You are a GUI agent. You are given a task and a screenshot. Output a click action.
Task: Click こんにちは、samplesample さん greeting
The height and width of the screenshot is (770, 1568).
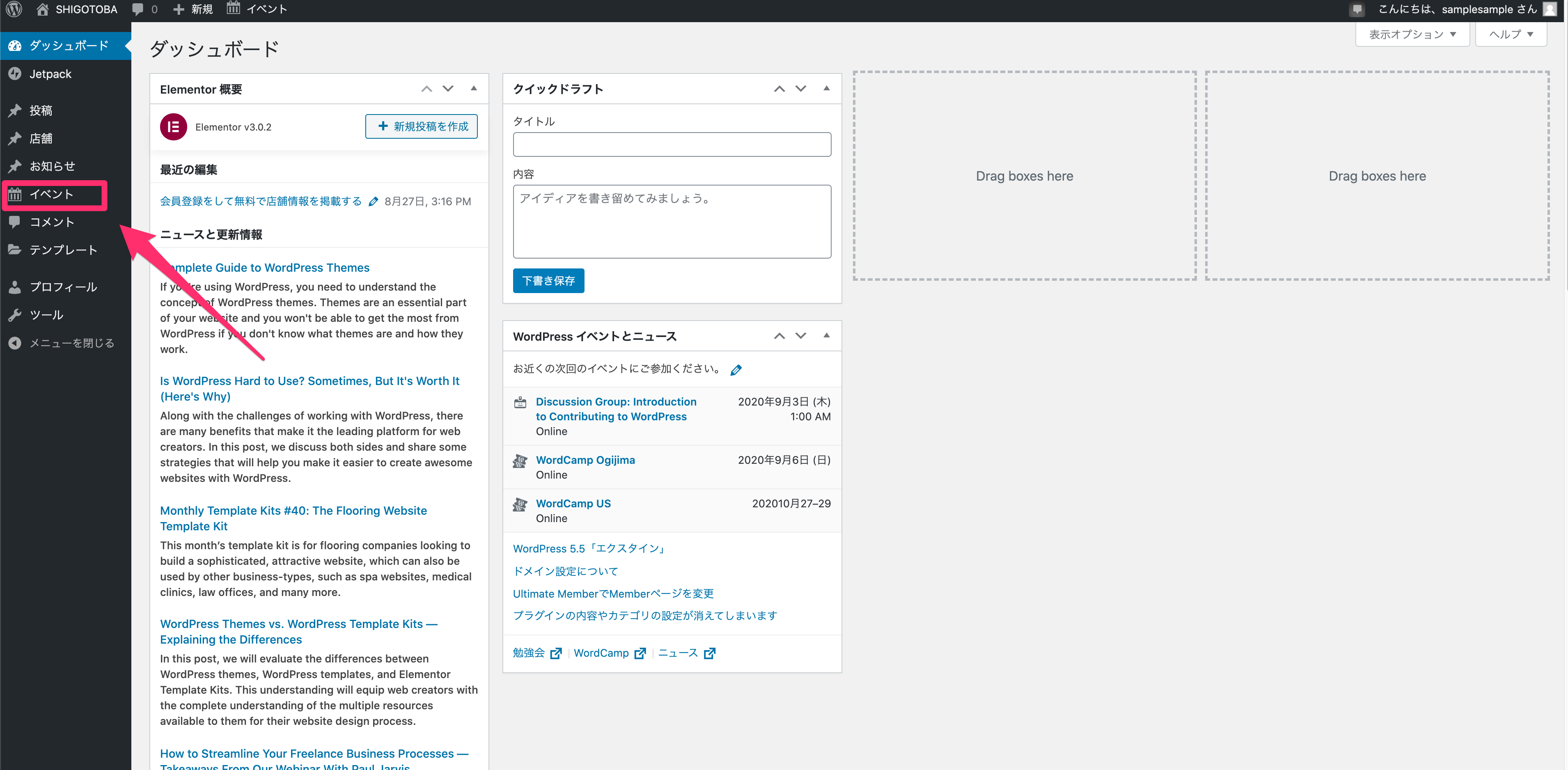1457,9
